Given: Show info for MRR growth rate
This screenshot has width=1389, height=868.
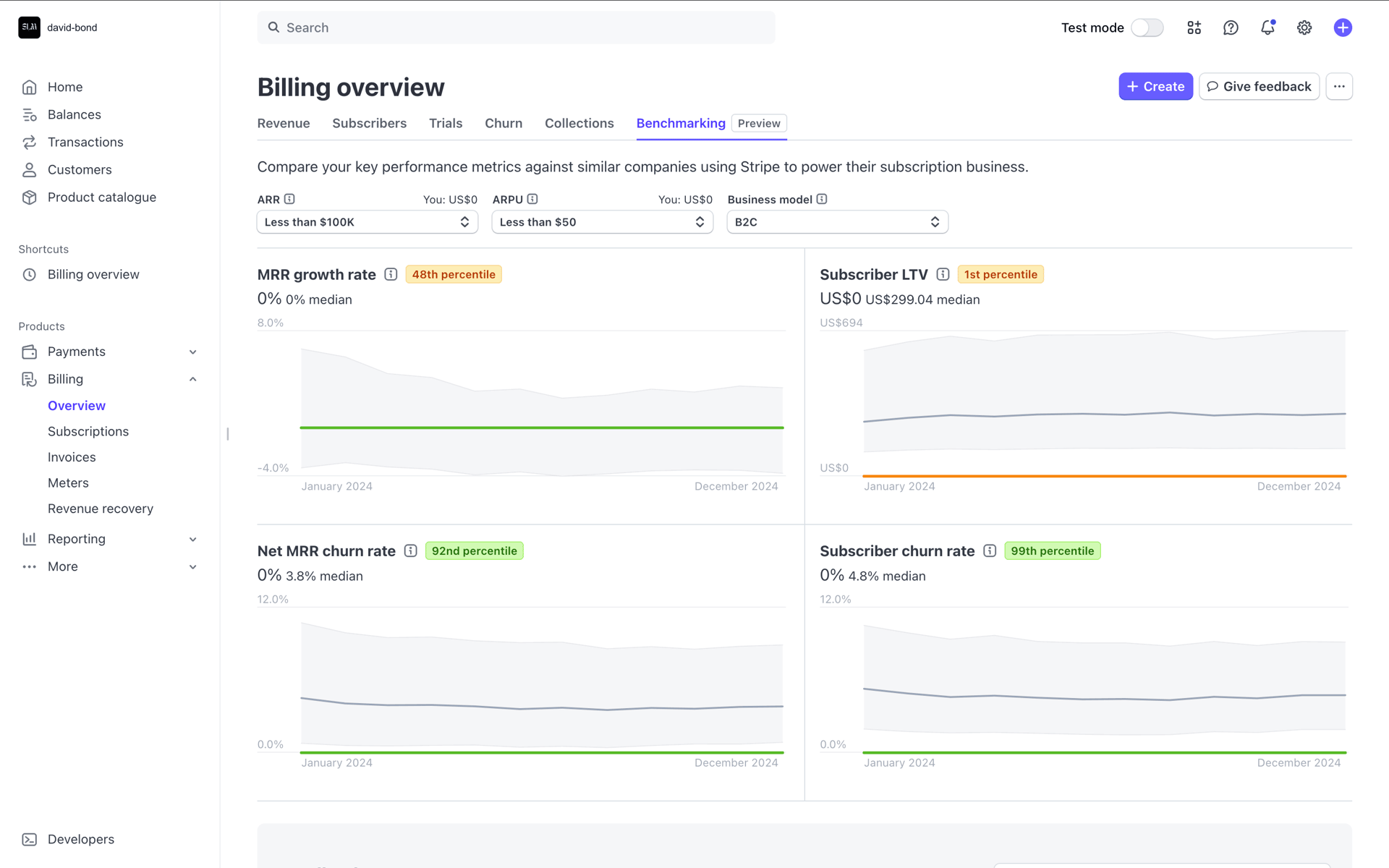Looking at the screenshot, I should pos(391,274).
